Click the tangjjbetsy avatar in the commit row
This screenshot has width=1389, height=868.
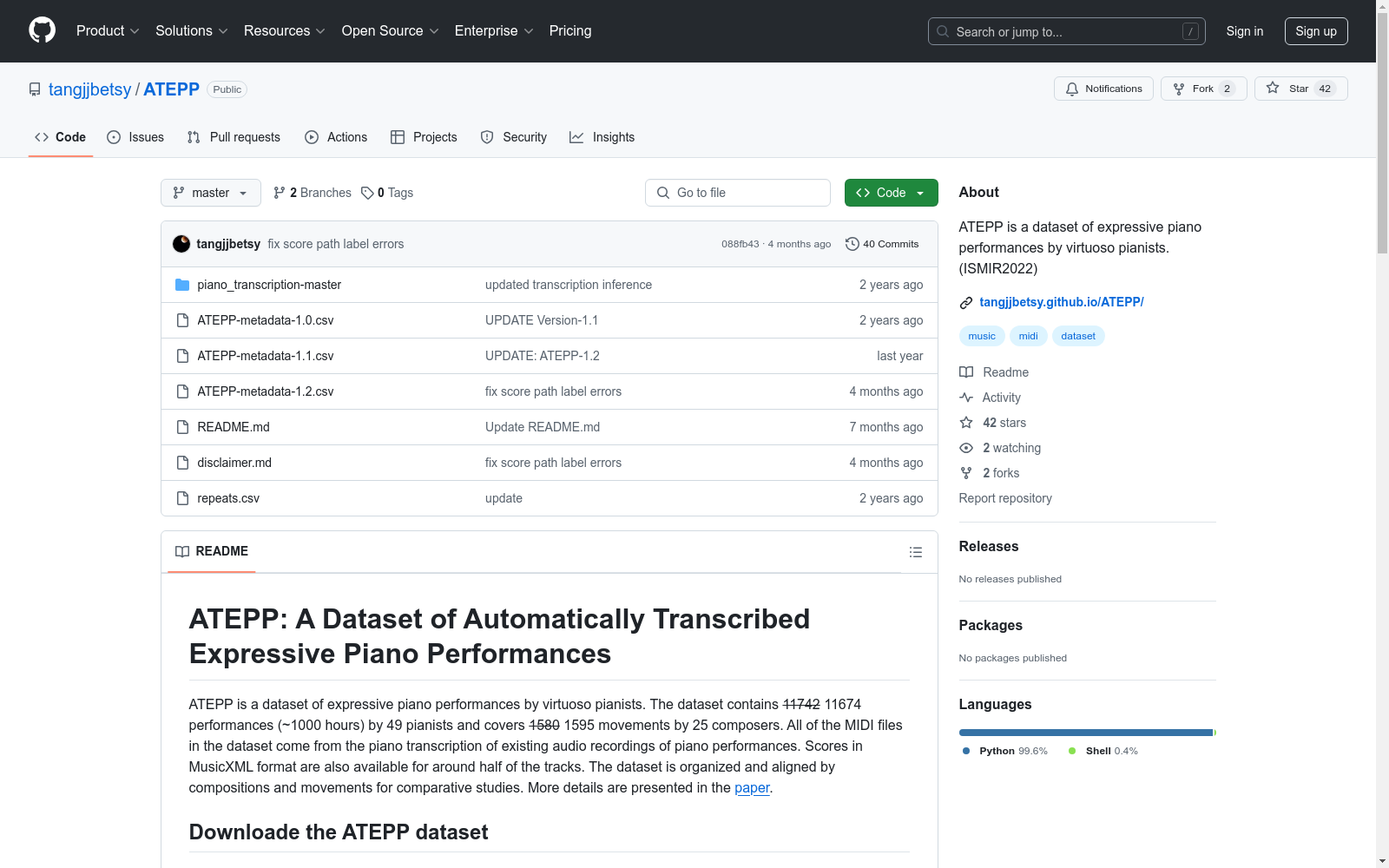coord(181,244)
